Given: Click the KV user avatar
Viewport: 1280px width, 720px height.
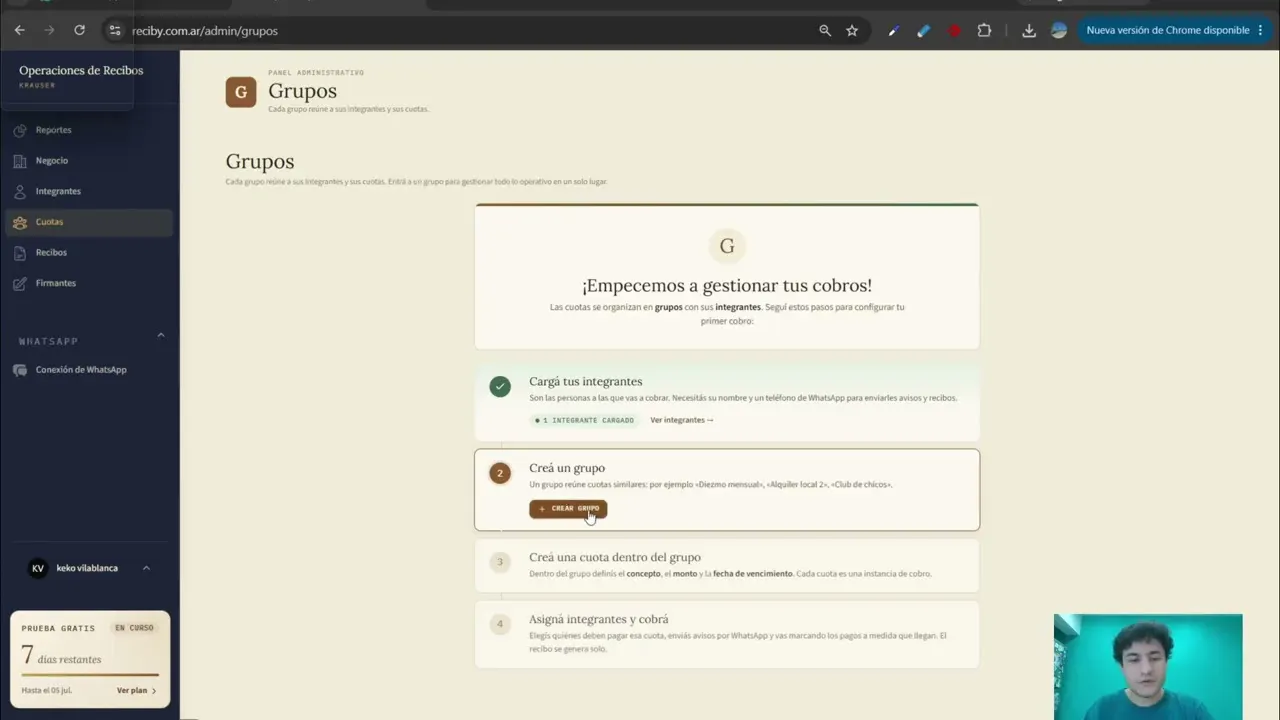Looking at the screenshot, I should [x=38, y=568].
